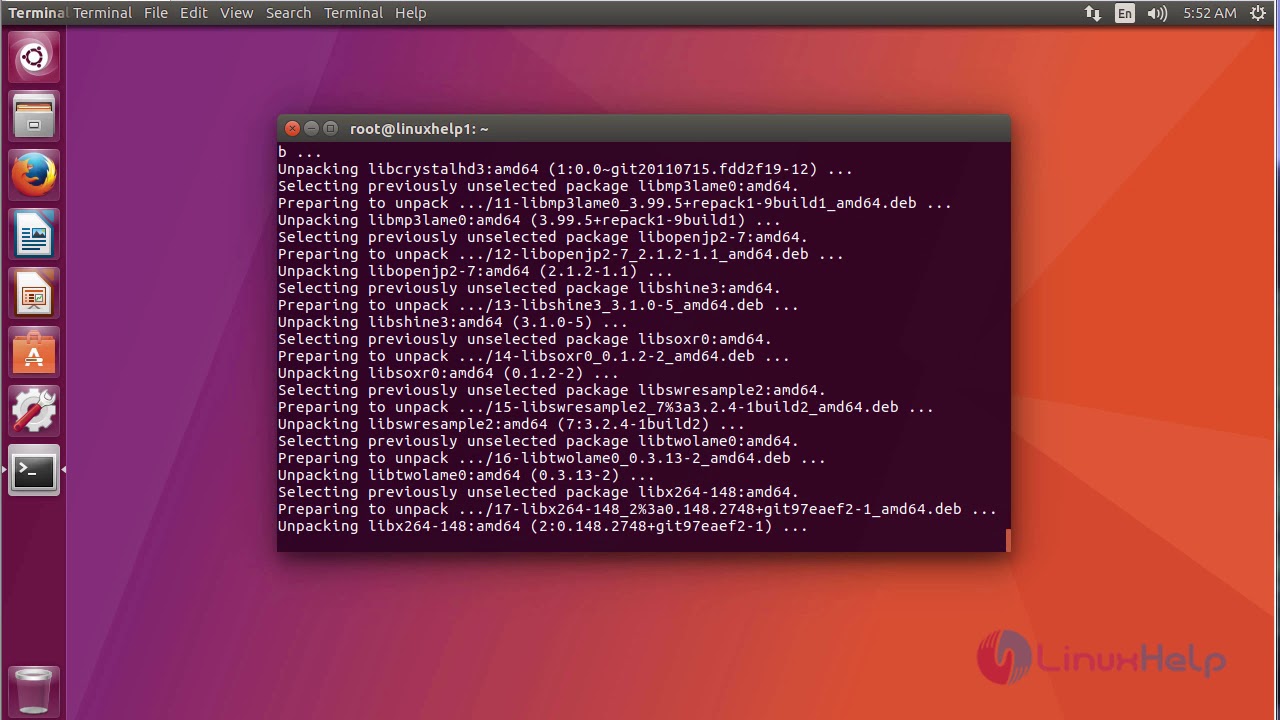Click line 'Unpacking libx264-148:amd64'
Viewport: 1280px width, 720px height.
tap(543, 526)
